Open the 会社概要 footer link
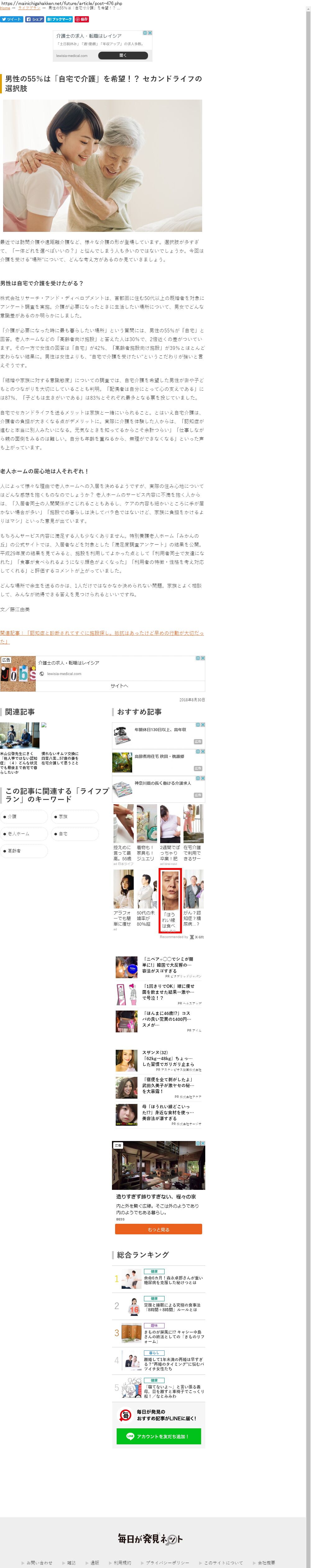Screen dimensions: 311x1568 266,1562
